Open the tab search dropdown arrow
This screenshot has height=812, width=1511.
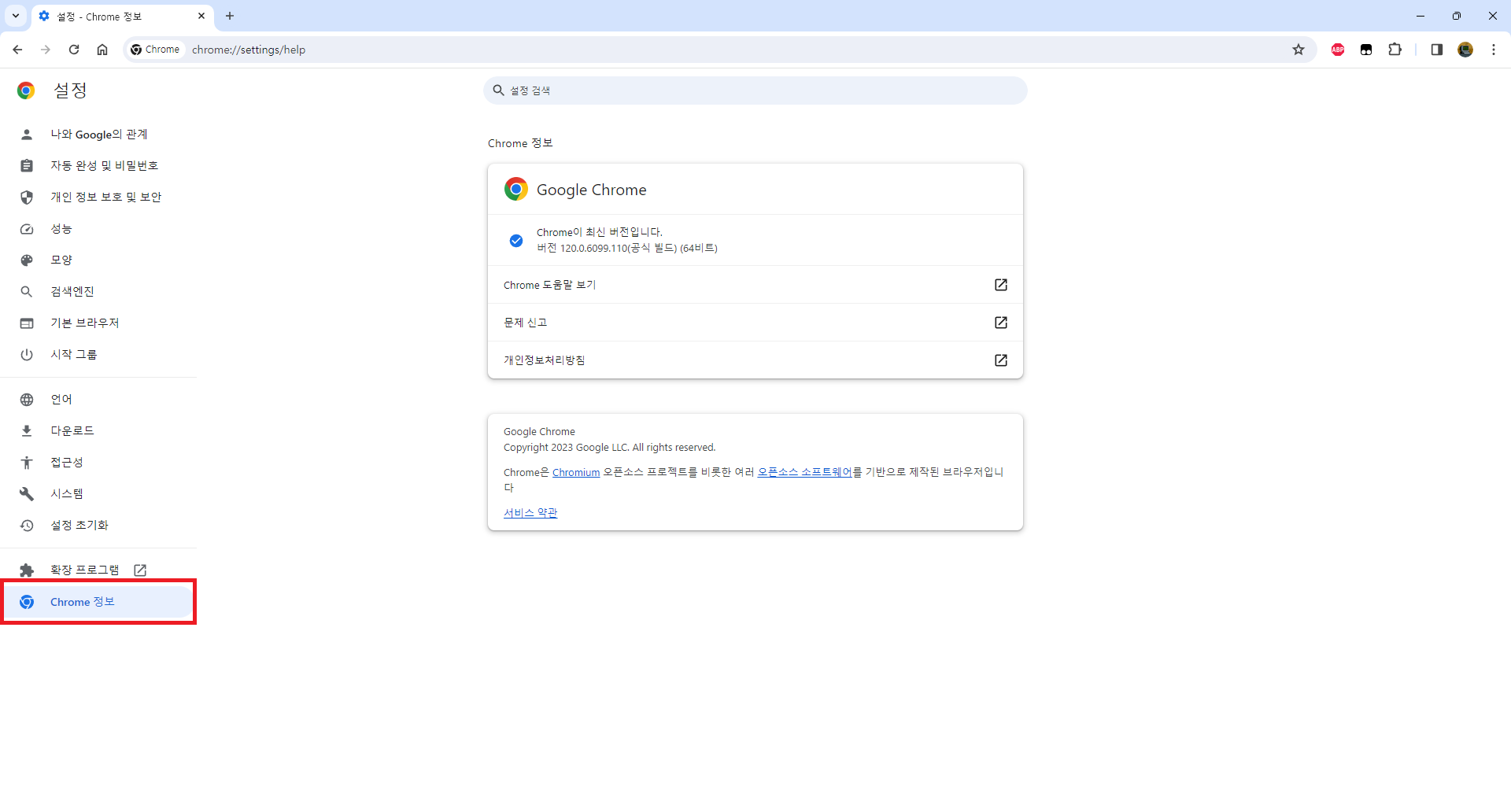(x=16, y=16)
